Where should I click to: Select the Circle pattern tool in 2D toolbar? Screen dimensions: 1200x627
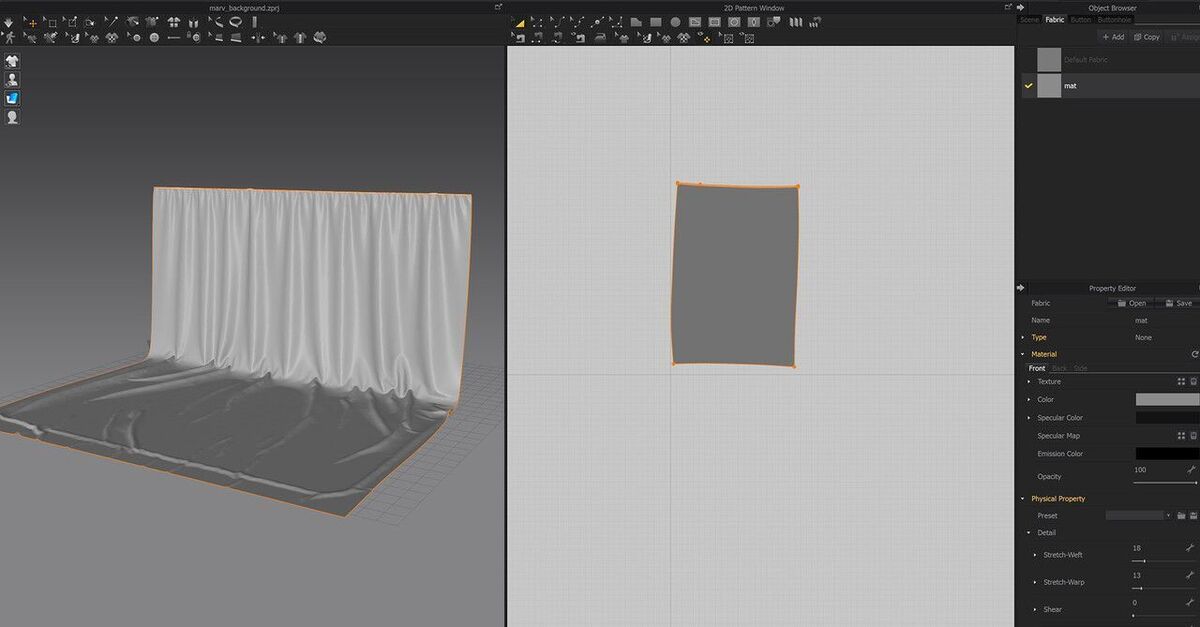pyautogui.click(x=675, y=21)
